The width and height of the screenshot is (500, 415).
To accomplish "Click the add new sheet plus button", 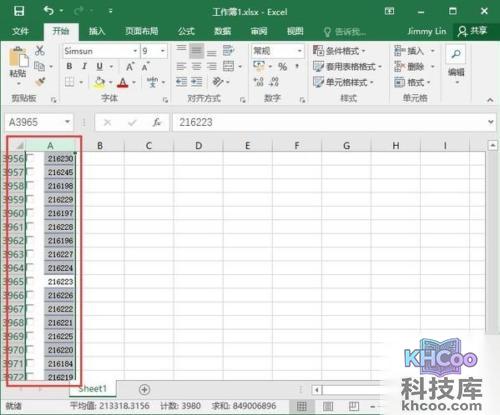I will tap(144, 389).
